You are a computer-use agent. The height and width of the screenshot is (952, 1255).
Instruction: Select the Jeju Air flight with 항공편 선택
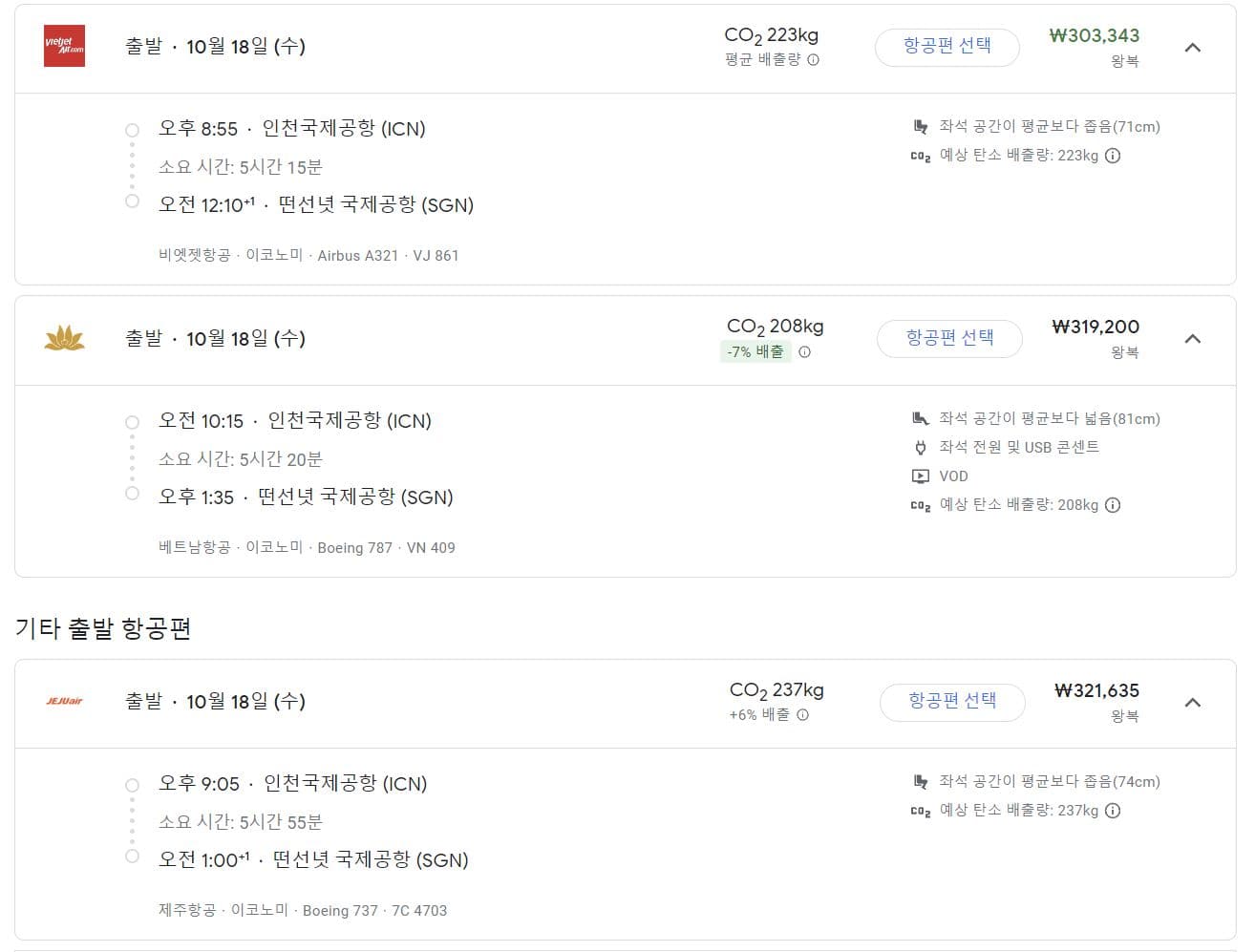pos(952,702)
